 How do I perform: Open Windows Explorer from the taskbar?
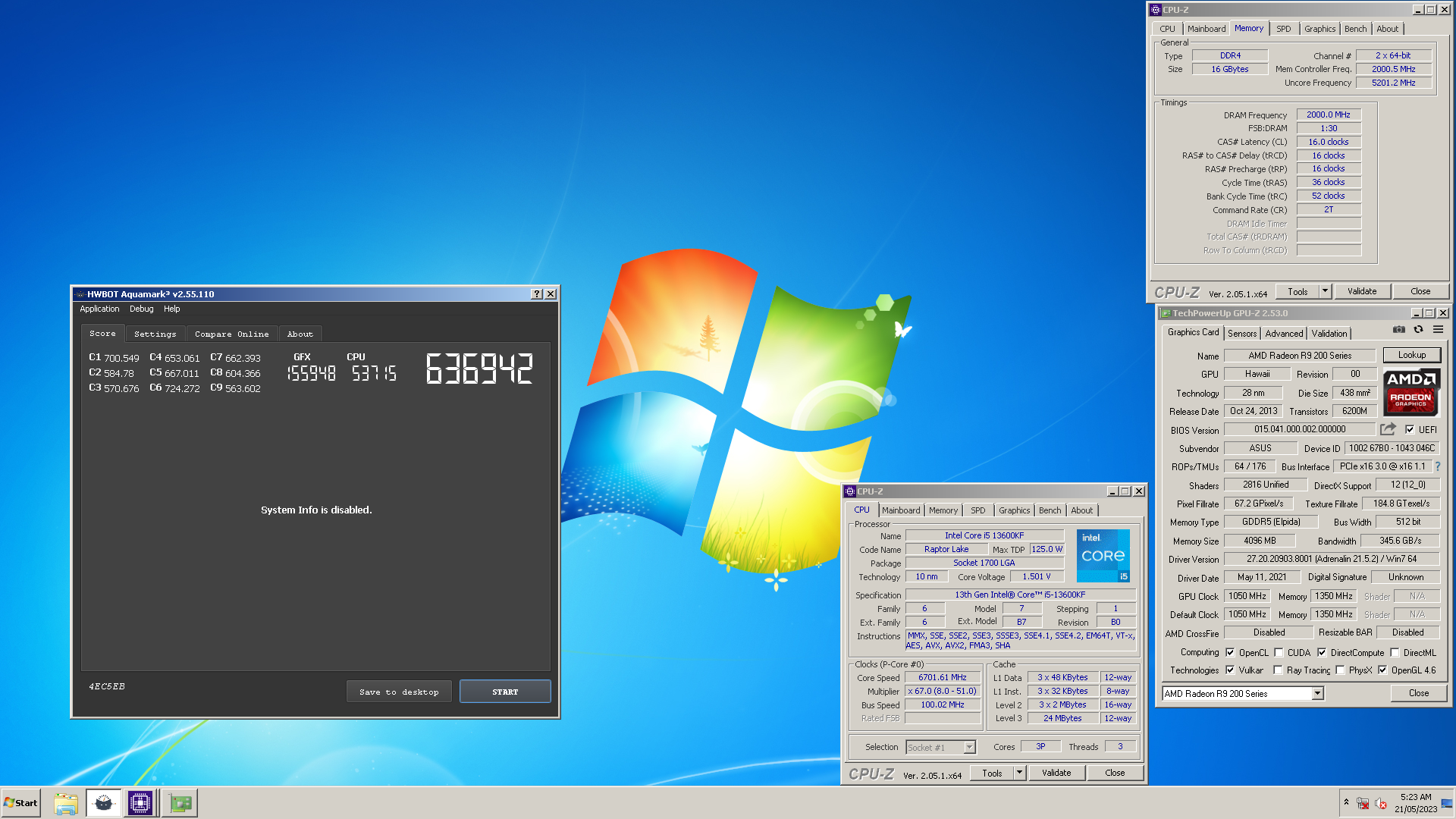pyautogui.click(x=66, y=803)
